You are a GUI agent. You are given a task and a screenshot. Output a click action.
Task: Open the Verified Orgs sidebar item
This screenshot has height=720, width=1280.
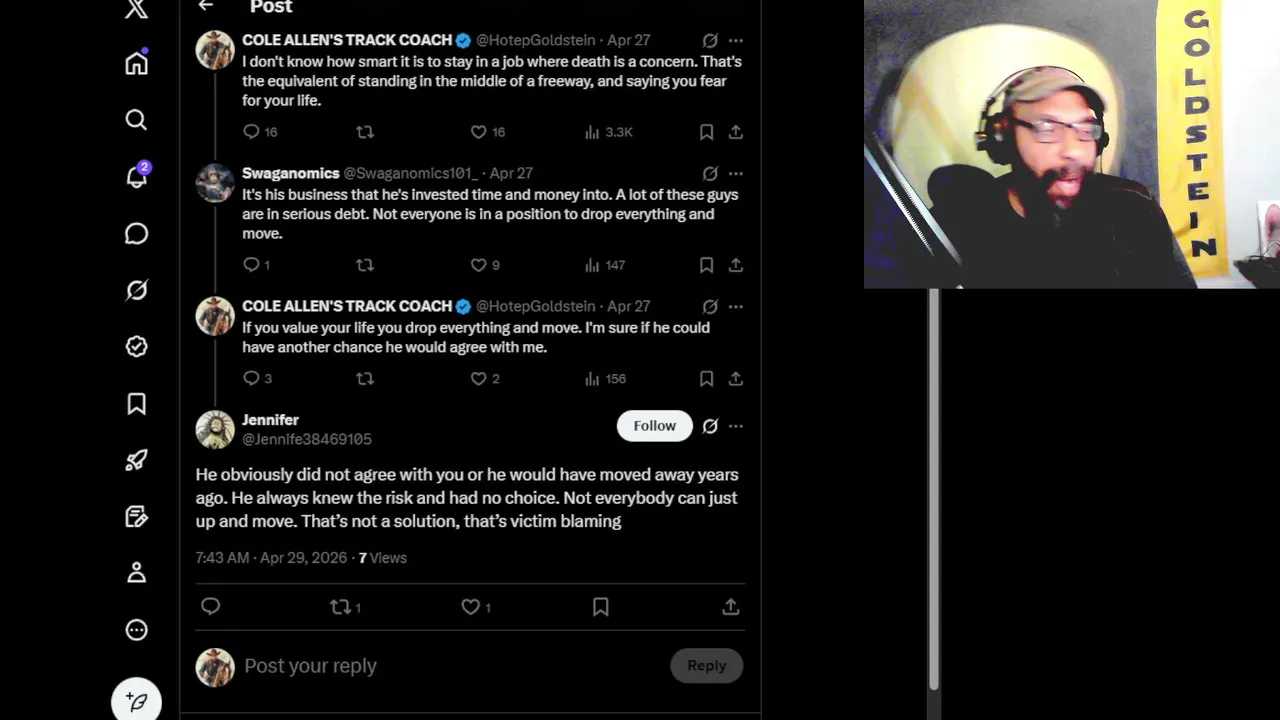pos(136,346)
